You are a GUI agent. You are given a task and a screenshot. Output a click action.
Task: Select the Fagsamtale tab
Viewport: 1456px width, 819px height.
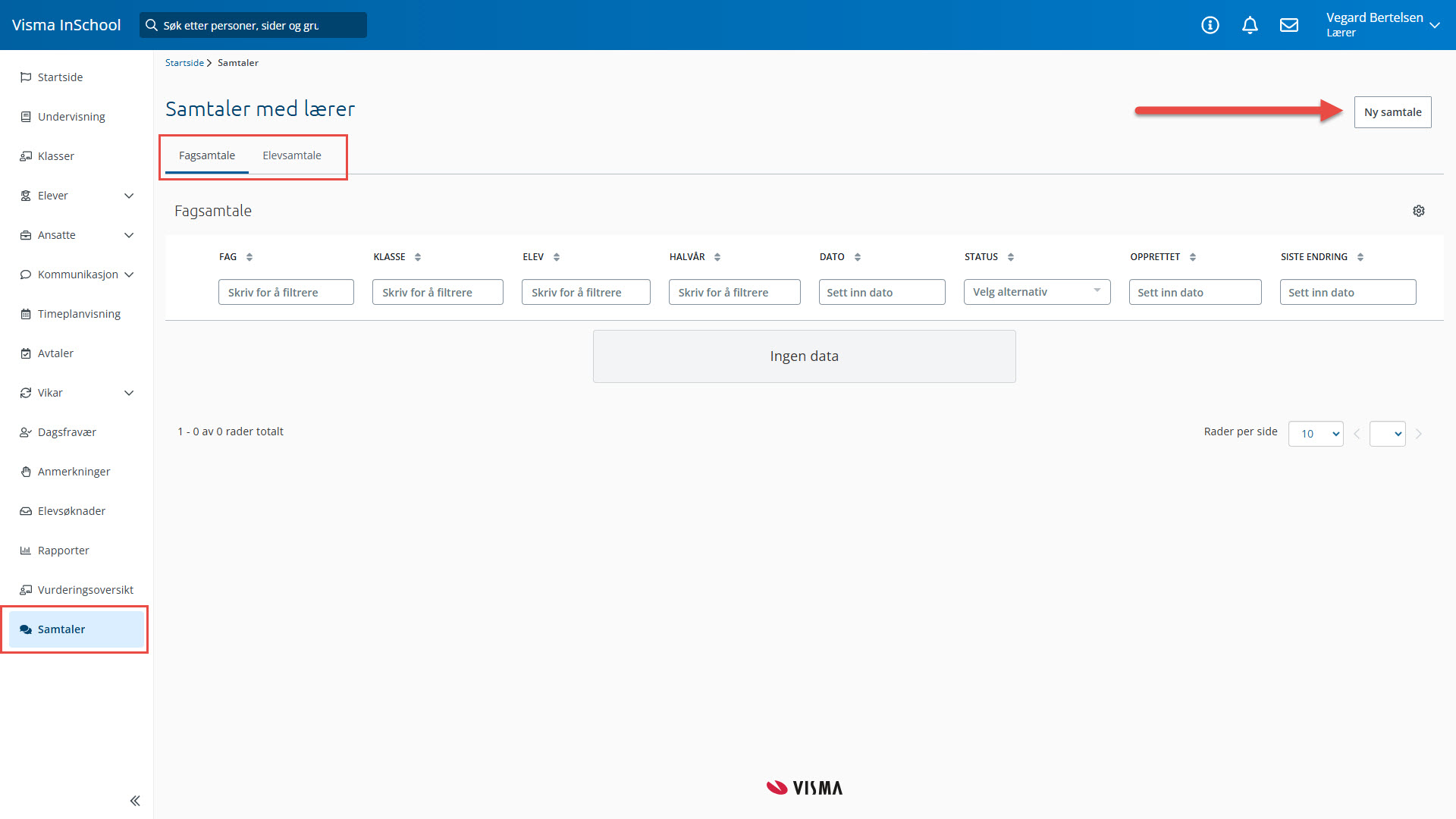coord(207,155)
